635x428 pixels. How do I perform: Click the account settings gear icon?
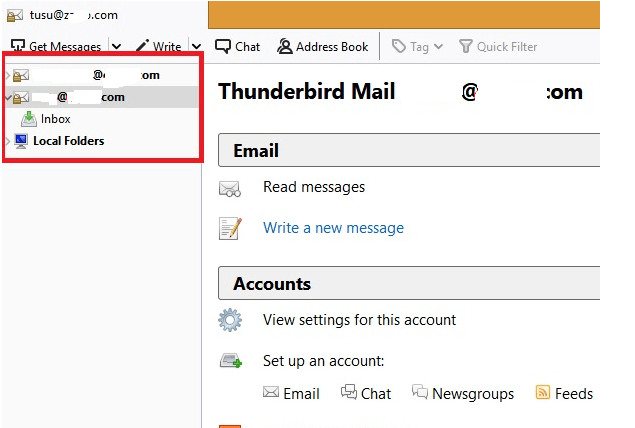tap(230, 320)
